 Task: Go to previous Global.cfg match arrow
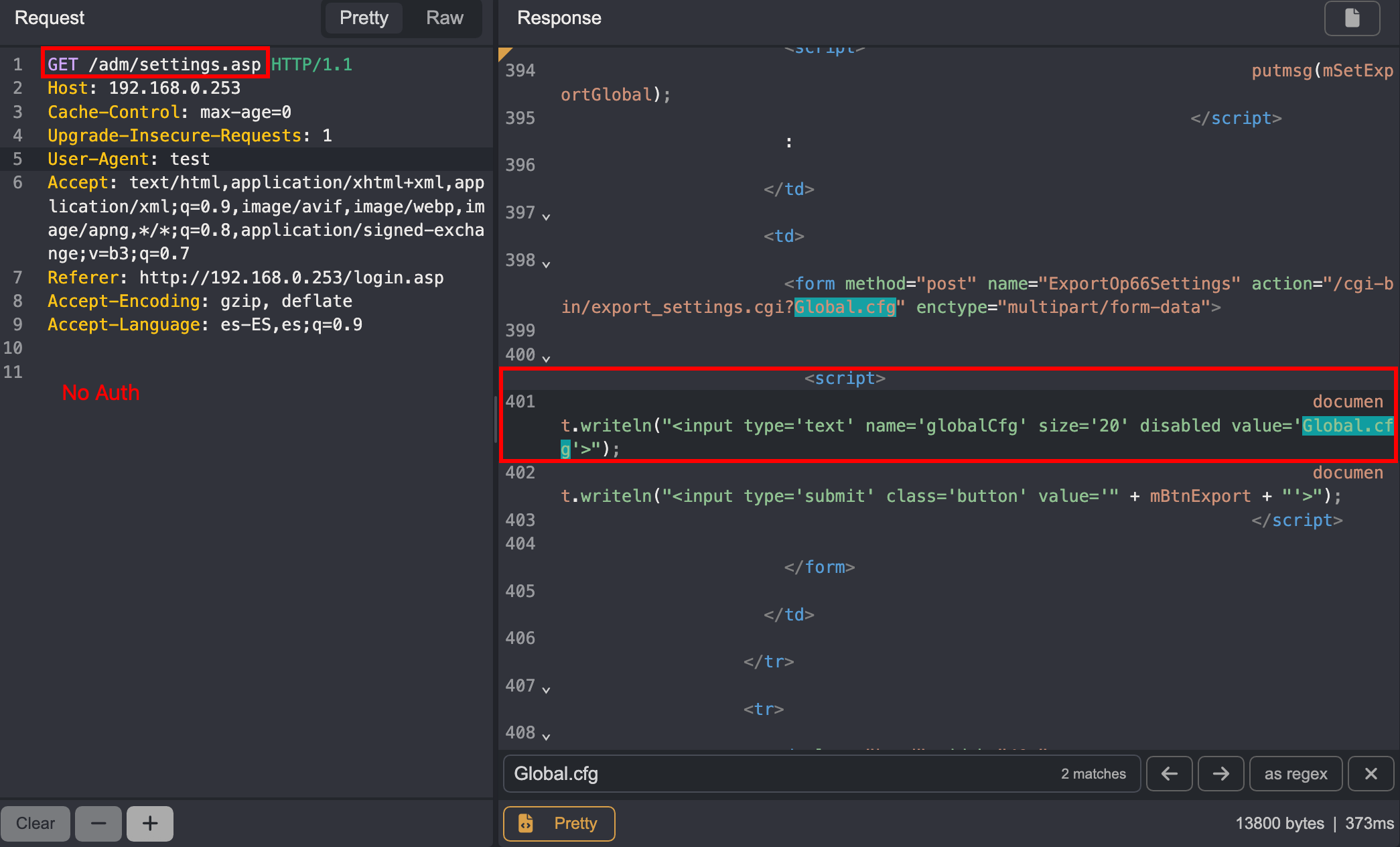click(1169, 773)
